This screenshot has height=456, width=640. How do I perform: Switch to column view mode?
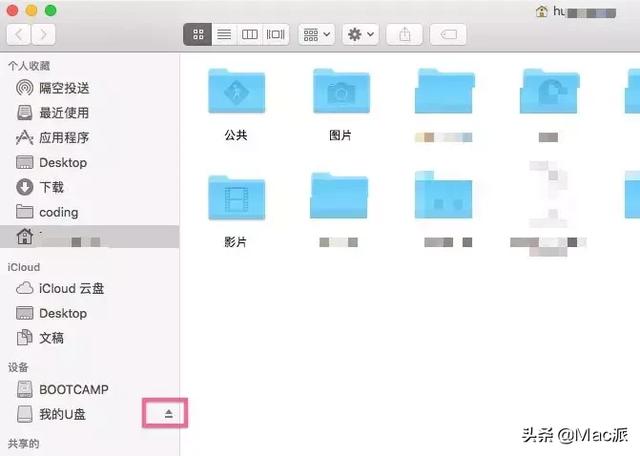click(249, 34)
